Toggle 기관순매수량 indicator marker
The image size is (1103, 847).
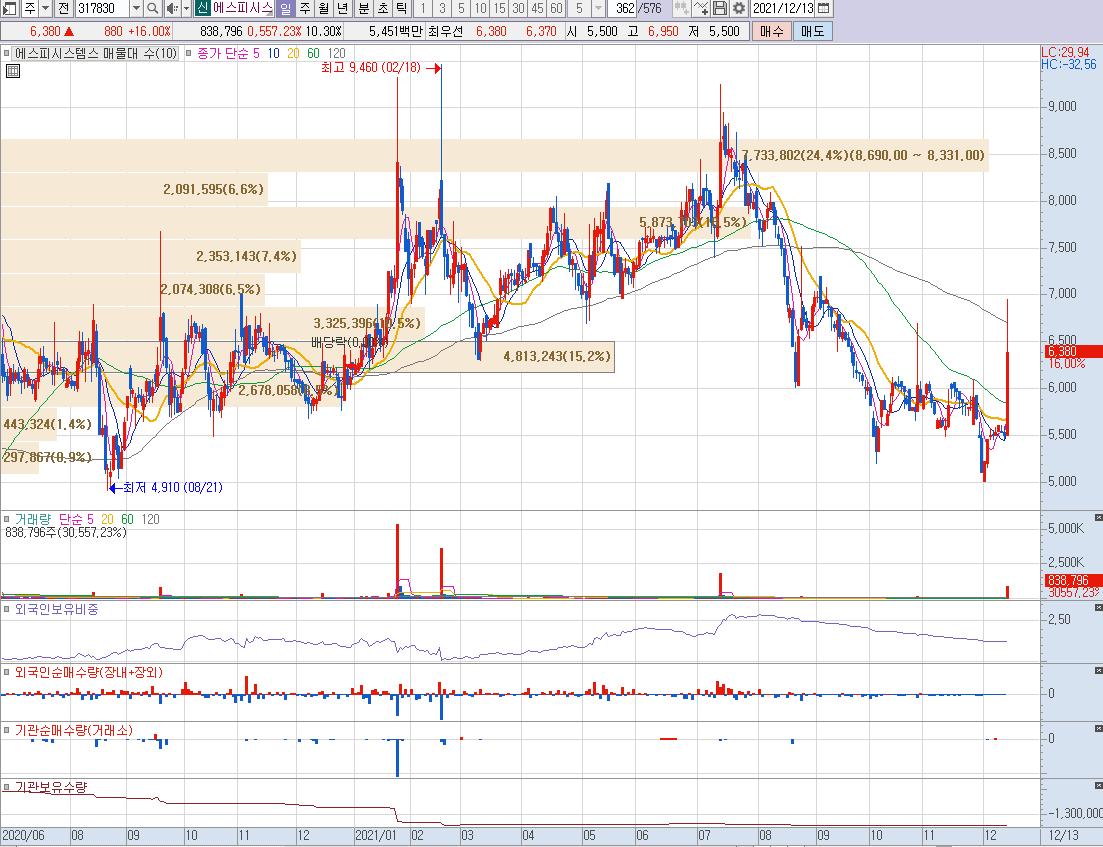(x=6, y=730)
